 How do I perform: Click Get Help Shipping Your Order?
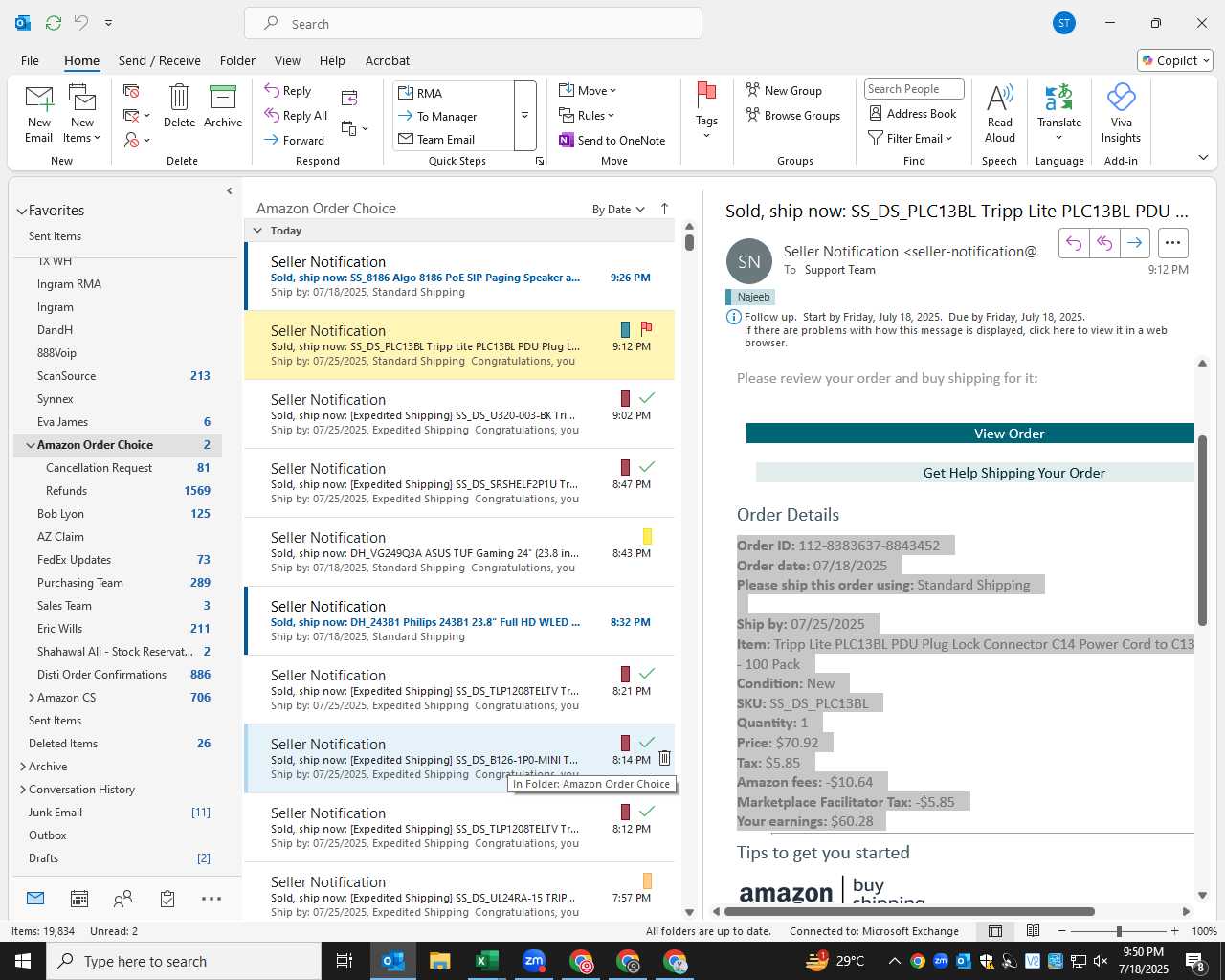(x=975, y=473)
